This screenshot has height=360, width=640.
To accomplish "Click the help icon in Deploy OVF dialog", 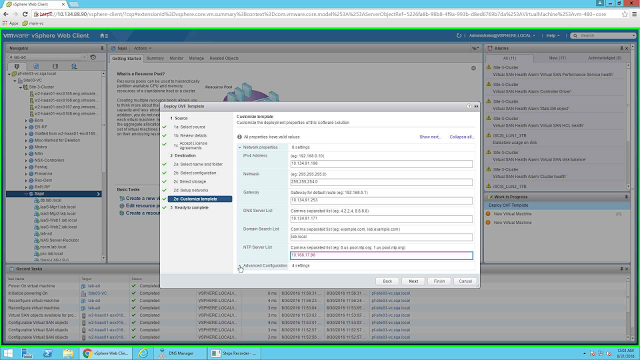I will point(469,106).
